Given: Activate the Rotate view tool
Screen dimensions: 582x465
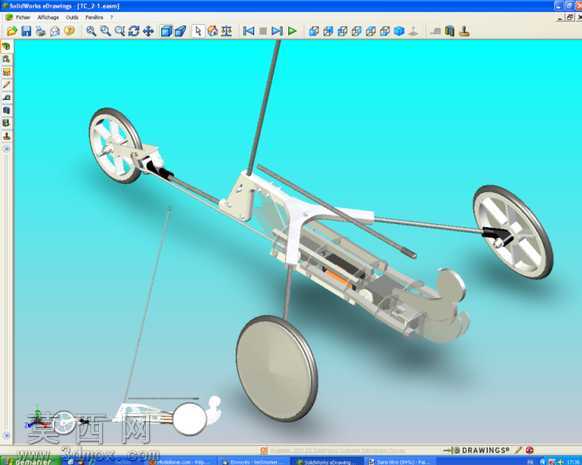Looking at the screenshot, I should [134, 31].
